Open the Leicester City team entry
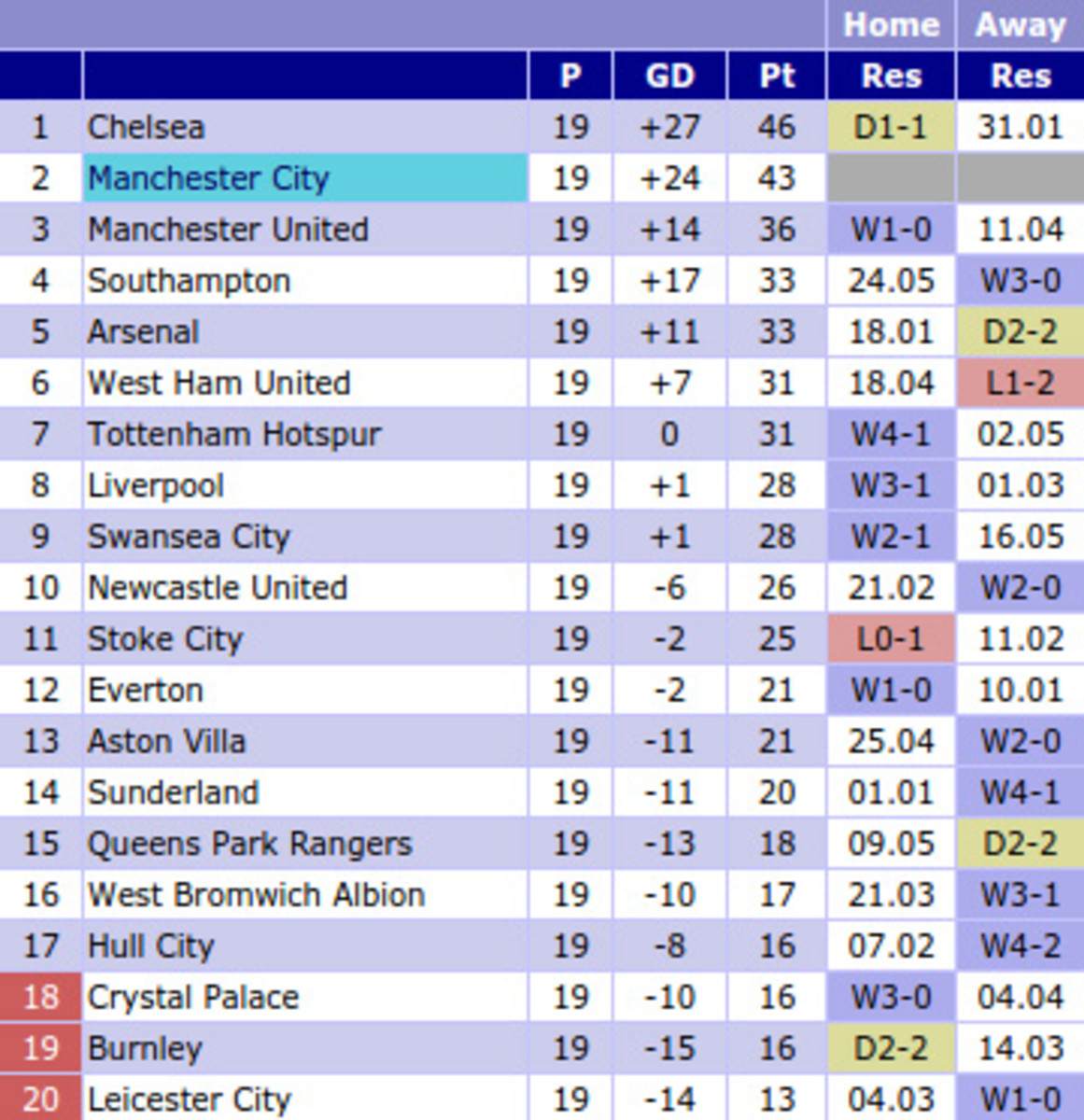 click(189, 1099)
